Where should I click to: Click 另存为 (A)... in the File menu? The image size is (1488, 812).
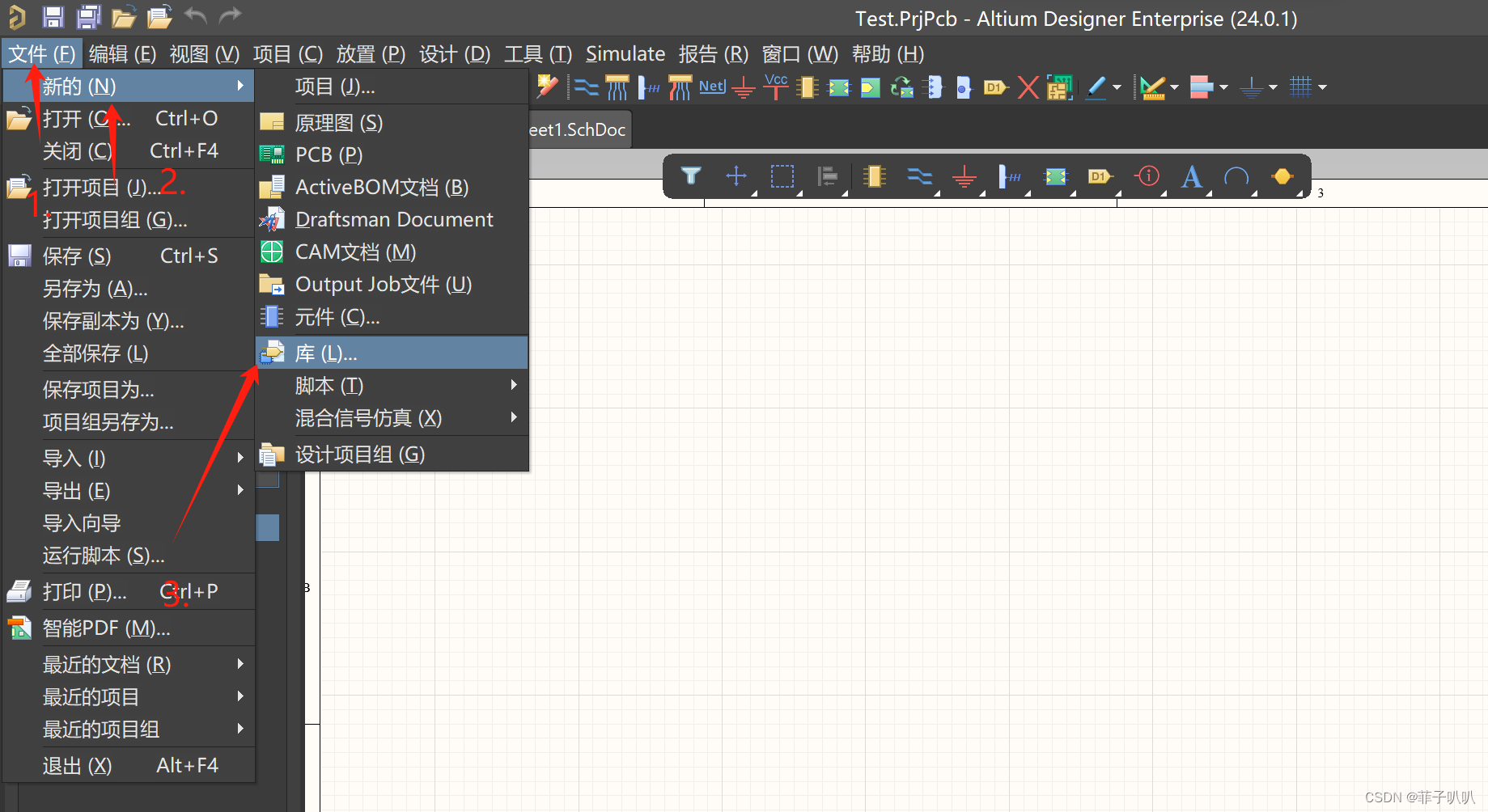[129, 289]
